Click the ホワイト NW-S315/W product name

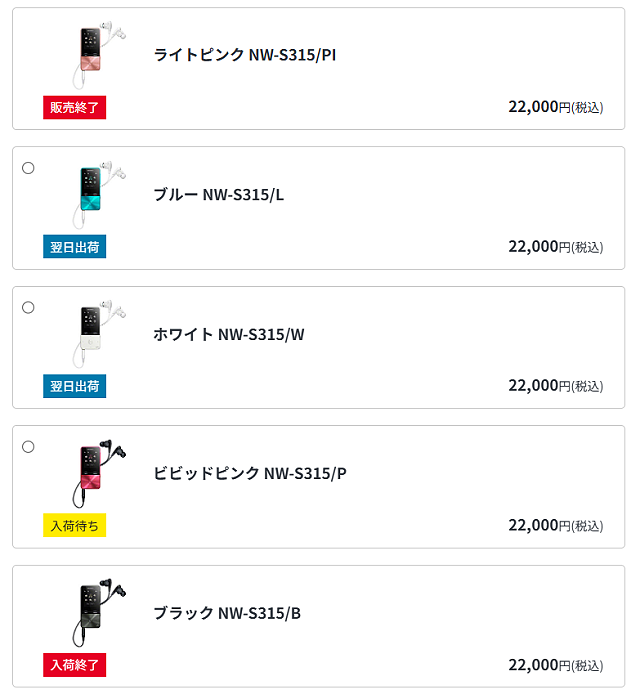(229, 334)
